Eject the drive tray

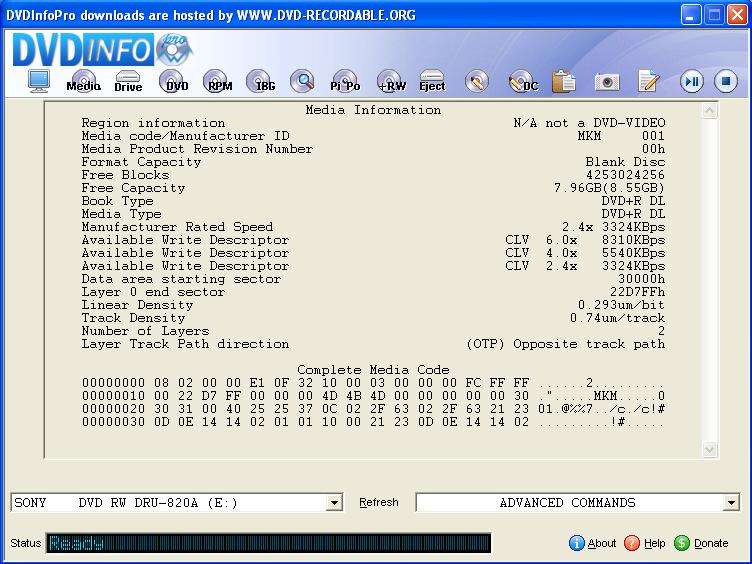tap(432, 81)
